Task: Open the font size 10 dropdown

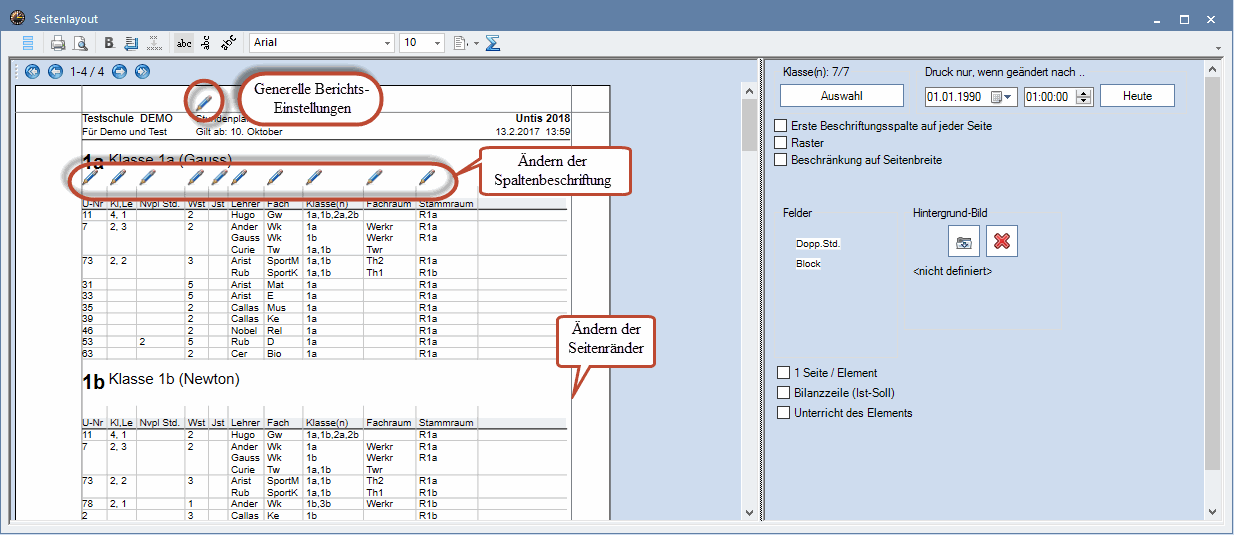Action: (437, 43)
